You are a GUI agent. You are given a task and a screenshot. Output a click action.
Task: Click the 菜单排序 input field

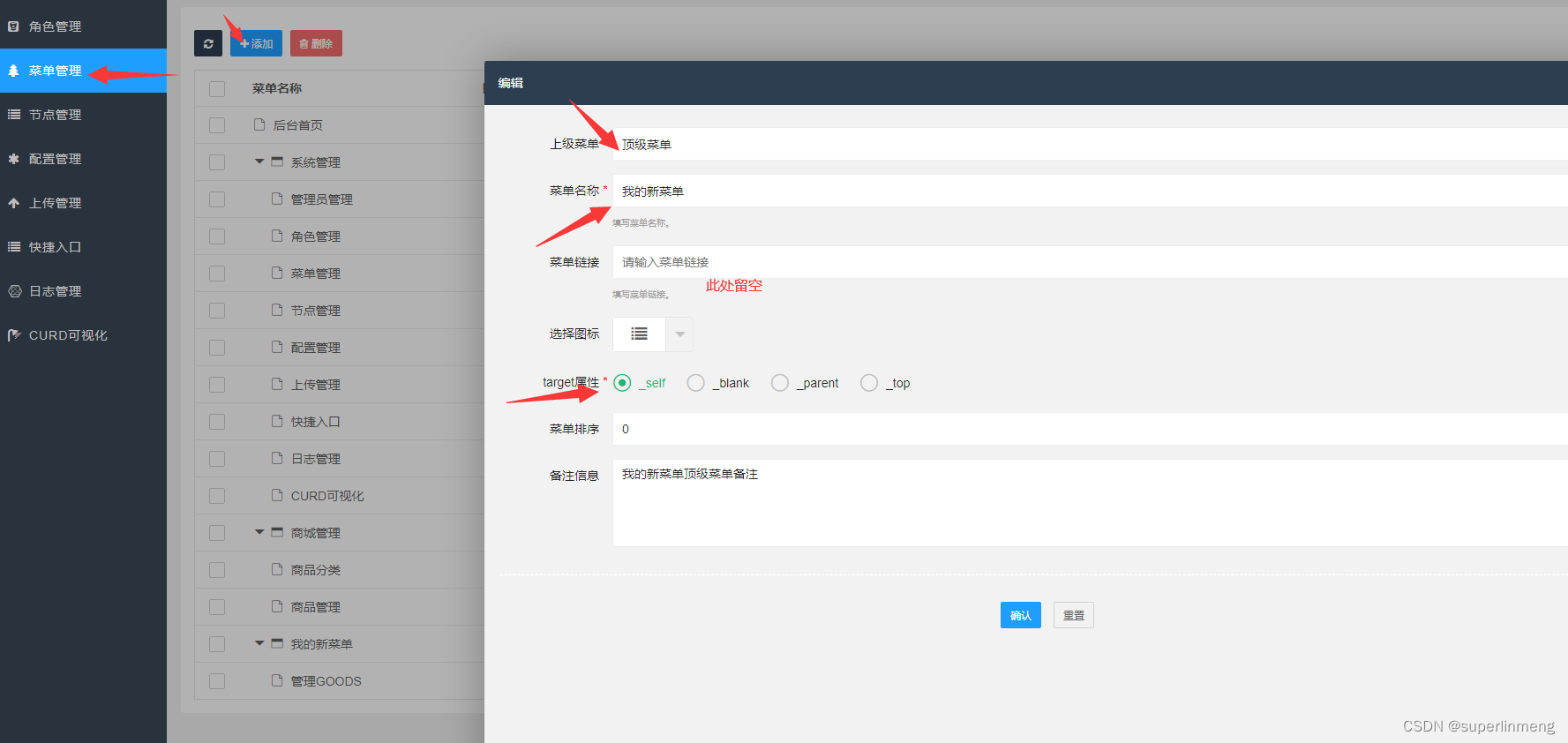pyautogui.click(x=1090, y=429)
